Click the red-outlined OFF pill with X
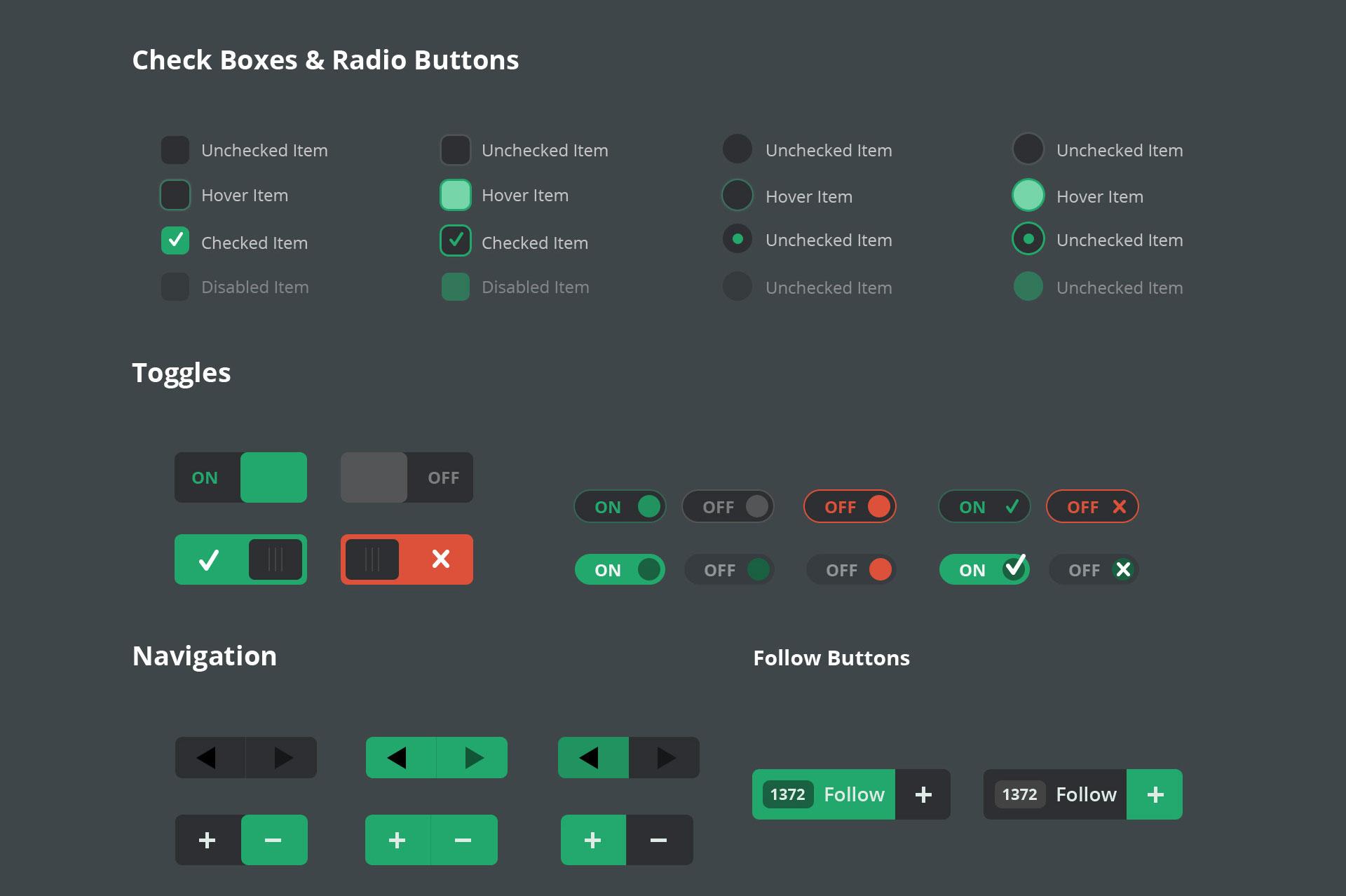 (x=1092, y=506)
